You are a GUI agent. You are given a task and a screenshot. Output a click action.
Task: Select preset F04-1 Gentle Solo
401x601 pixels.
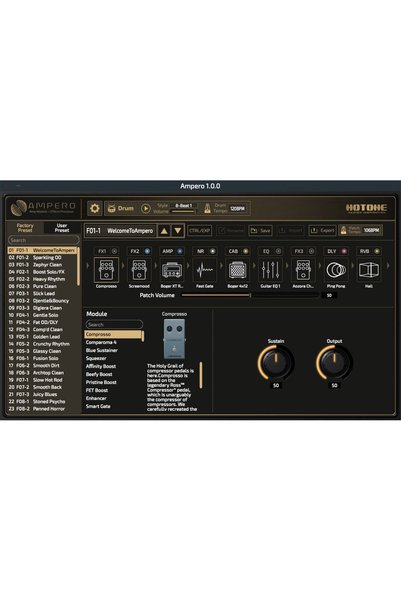[42, 315]
